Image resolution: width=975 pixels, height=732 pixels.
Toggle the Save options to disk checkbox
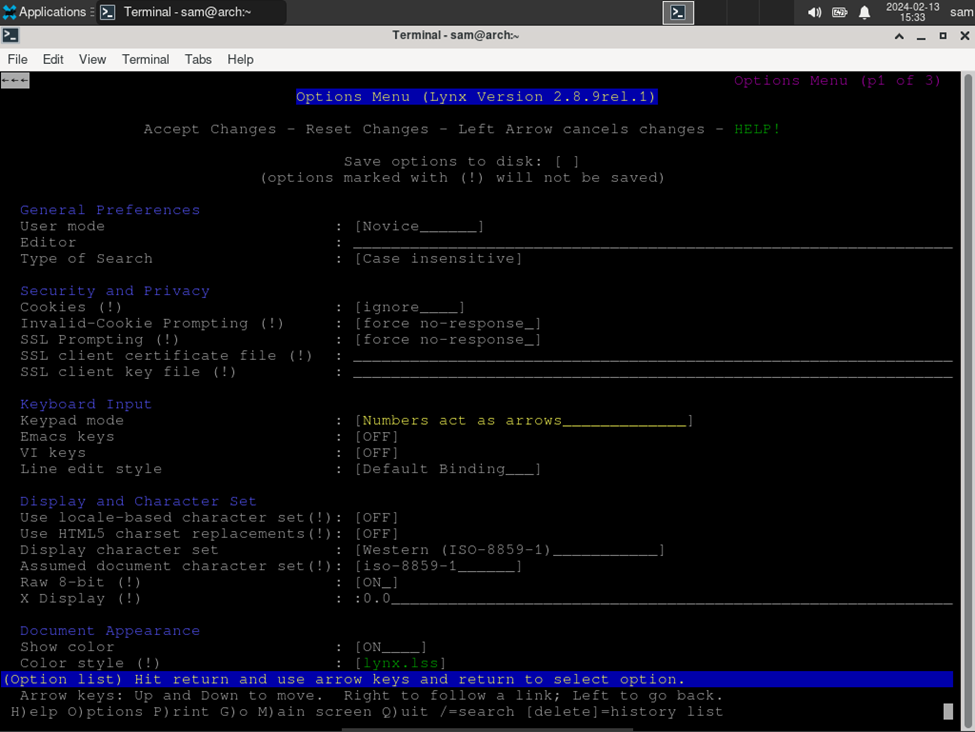567,162
